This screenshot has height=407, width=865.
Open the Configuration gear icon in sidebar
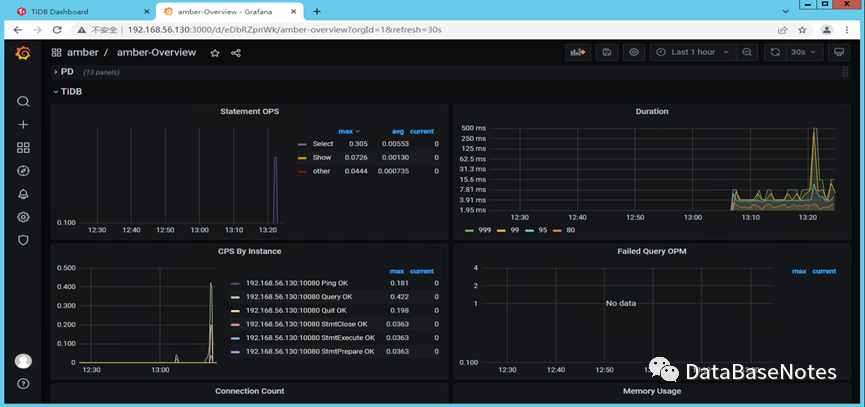pos(23,217)
